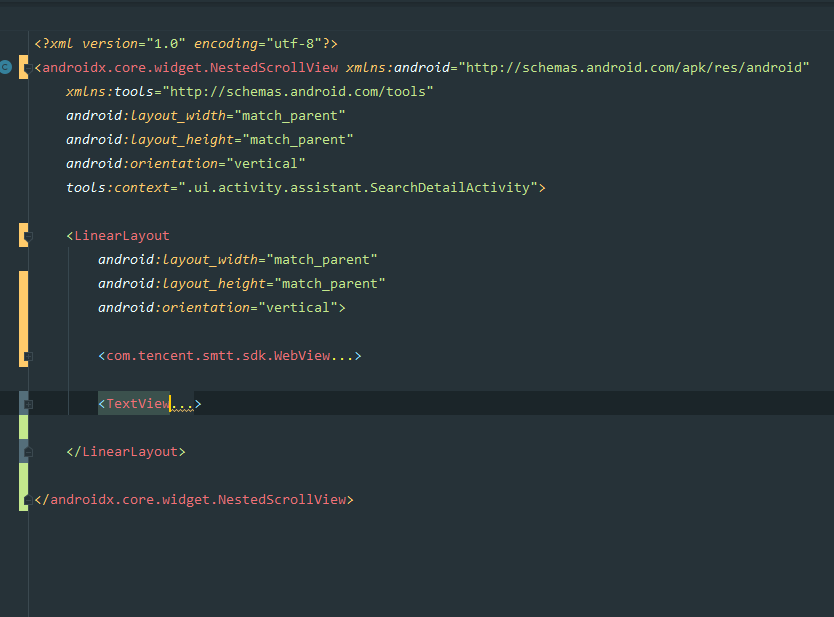Click NestedScrollView's layout_width="match_parent" attribute

click(x=205, y=115)
